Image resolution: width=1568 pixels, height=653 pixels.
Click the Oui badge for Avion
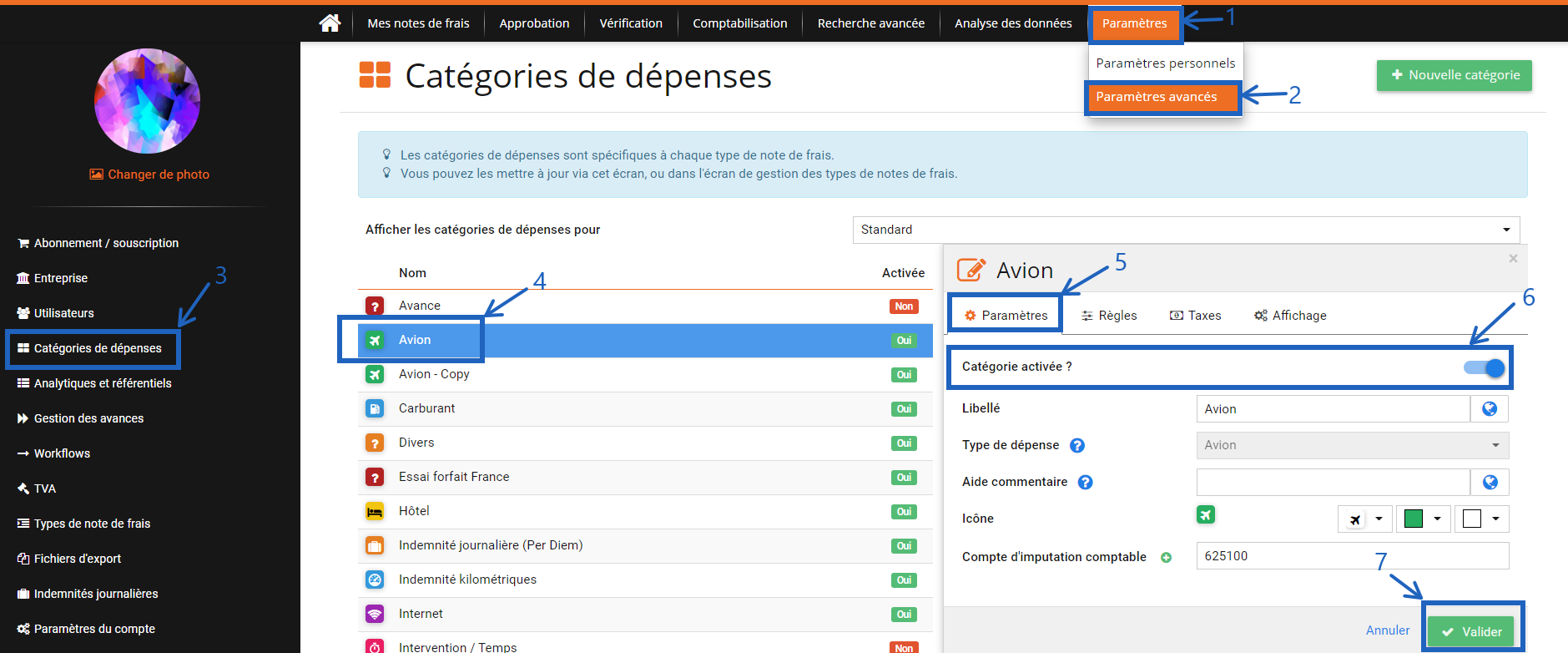[x=904, y=341]
